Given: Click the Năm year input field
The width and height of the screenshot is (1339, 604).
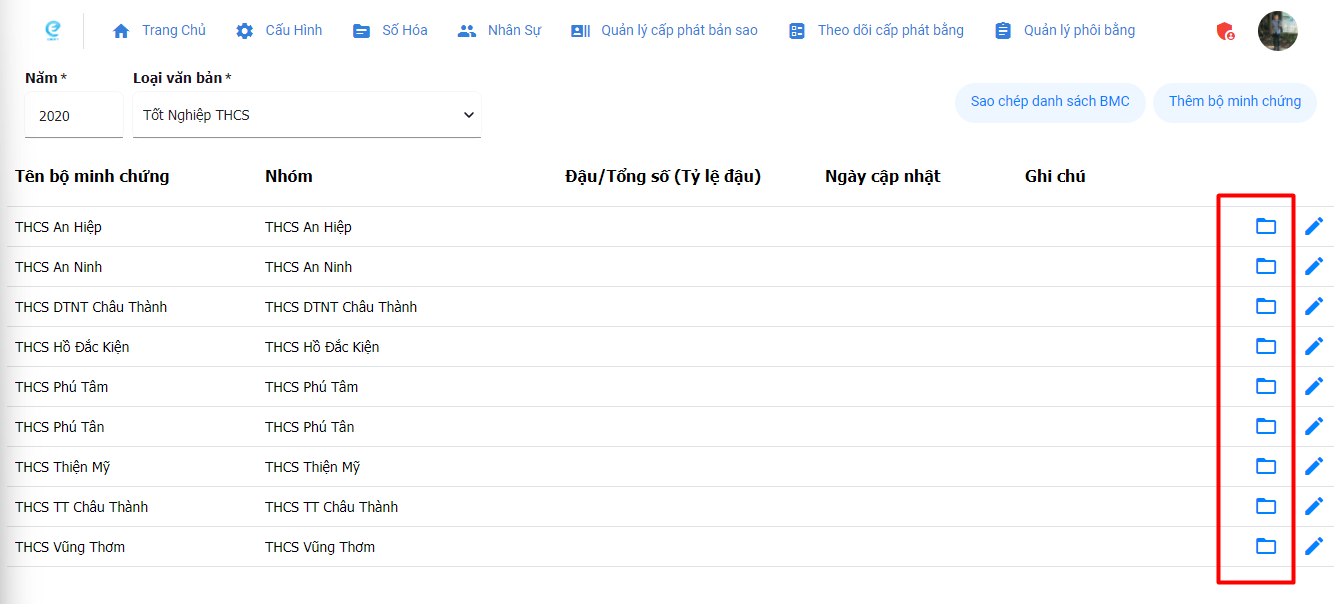Looking at the screenshot, I should pyautogui.click(x=73, y=116).
